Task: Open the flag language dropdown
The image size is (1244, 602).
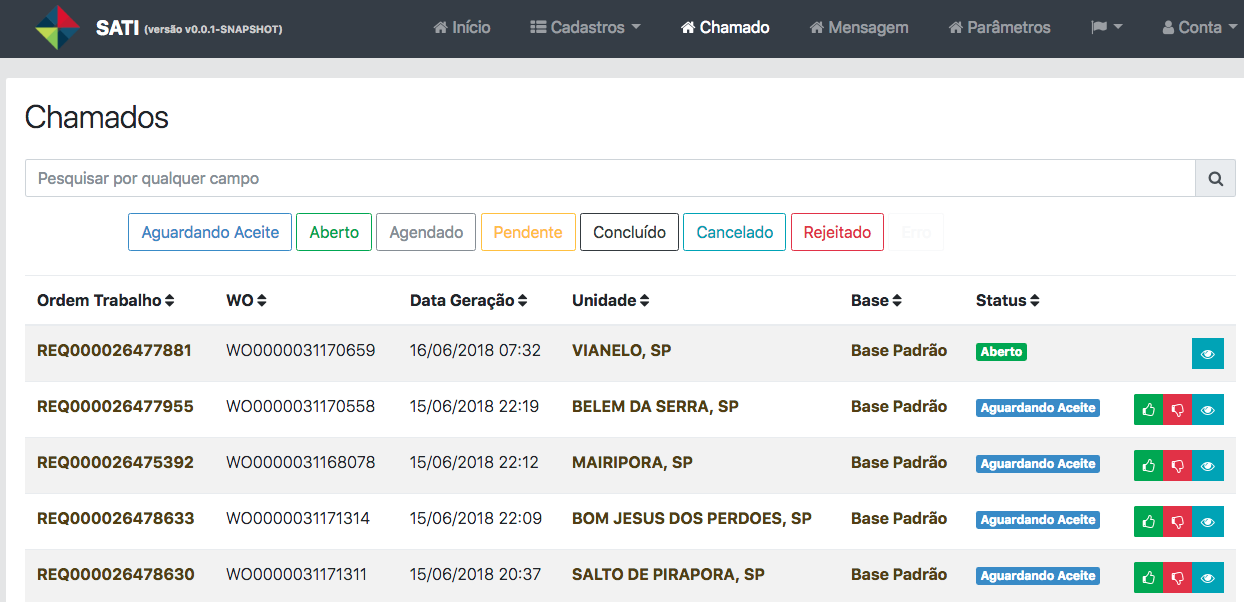Action: pyautogui.click(x=1106, y=28)
